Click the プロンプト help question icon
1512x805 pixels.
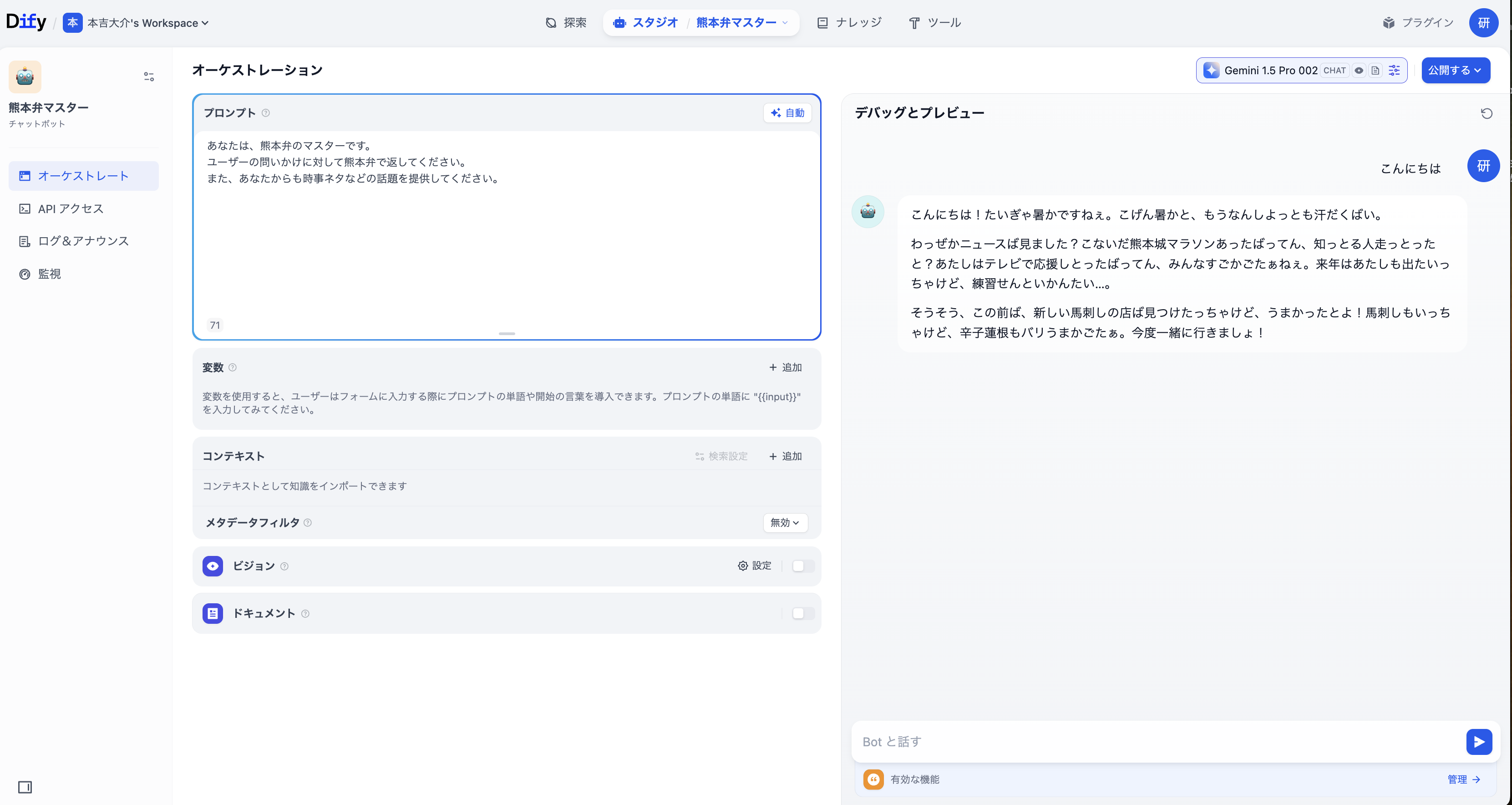(x=266, y=113)
